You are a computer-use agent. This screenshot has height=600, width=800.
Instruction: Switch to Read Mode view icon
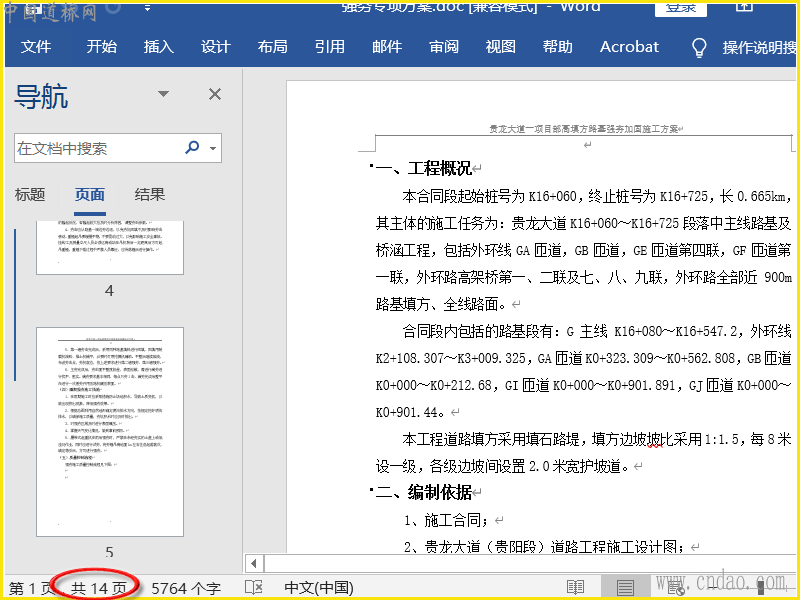575,588
